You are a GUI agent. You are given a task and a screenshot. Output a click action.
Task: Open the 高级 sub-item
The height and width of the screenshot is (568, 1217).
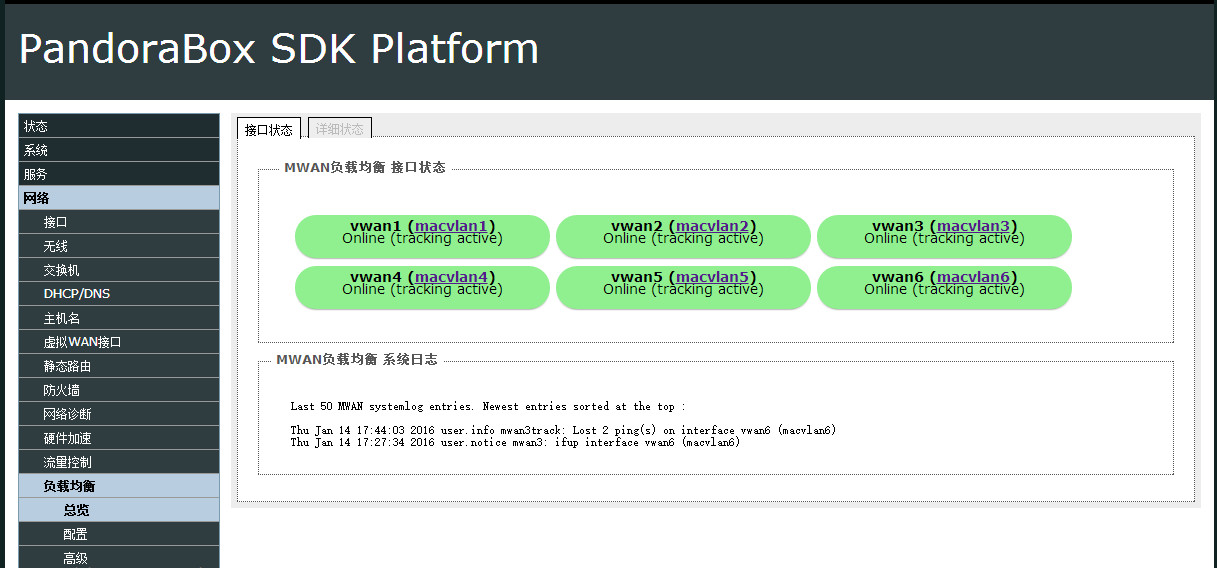click(x=119, y=557)
